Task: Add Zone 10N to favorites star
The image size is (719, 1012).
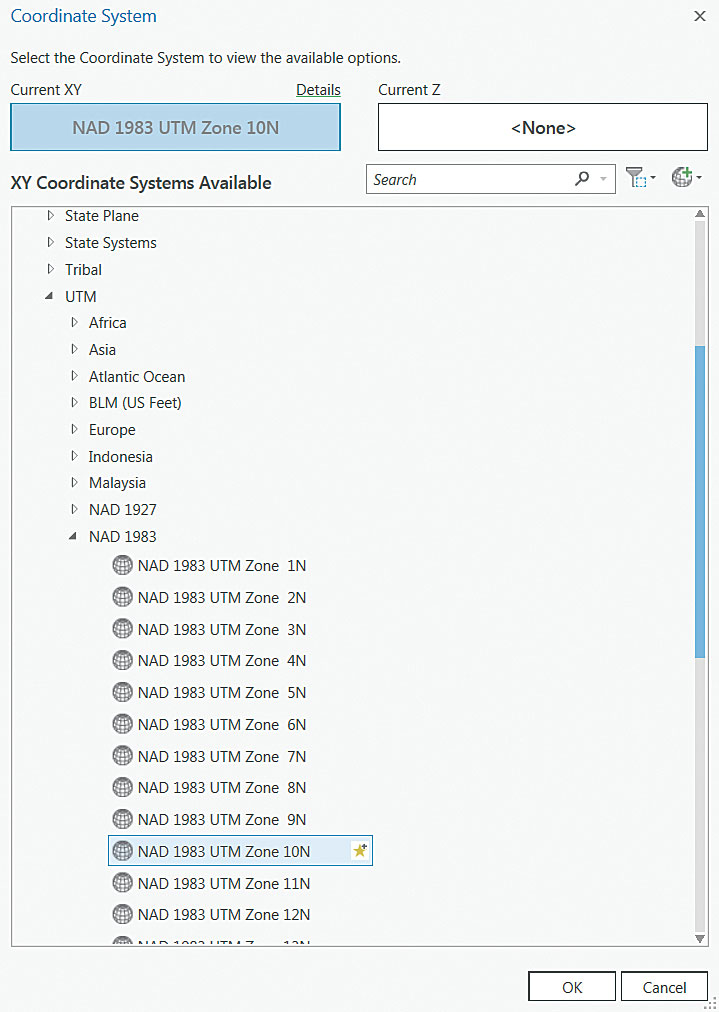Action: 360,851
